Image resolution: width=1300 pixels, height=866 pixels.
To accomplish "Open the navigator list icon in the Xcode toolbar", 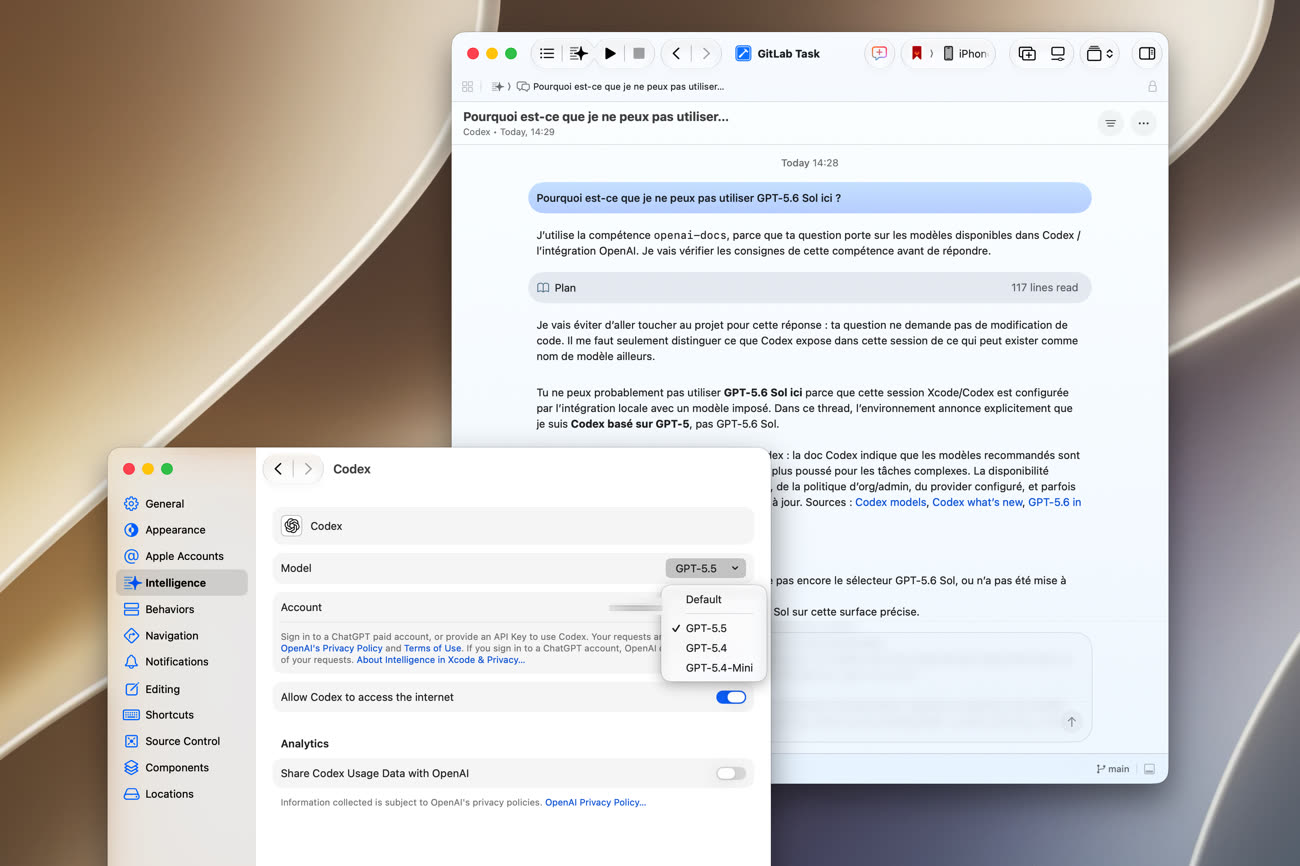I will 547,54.
